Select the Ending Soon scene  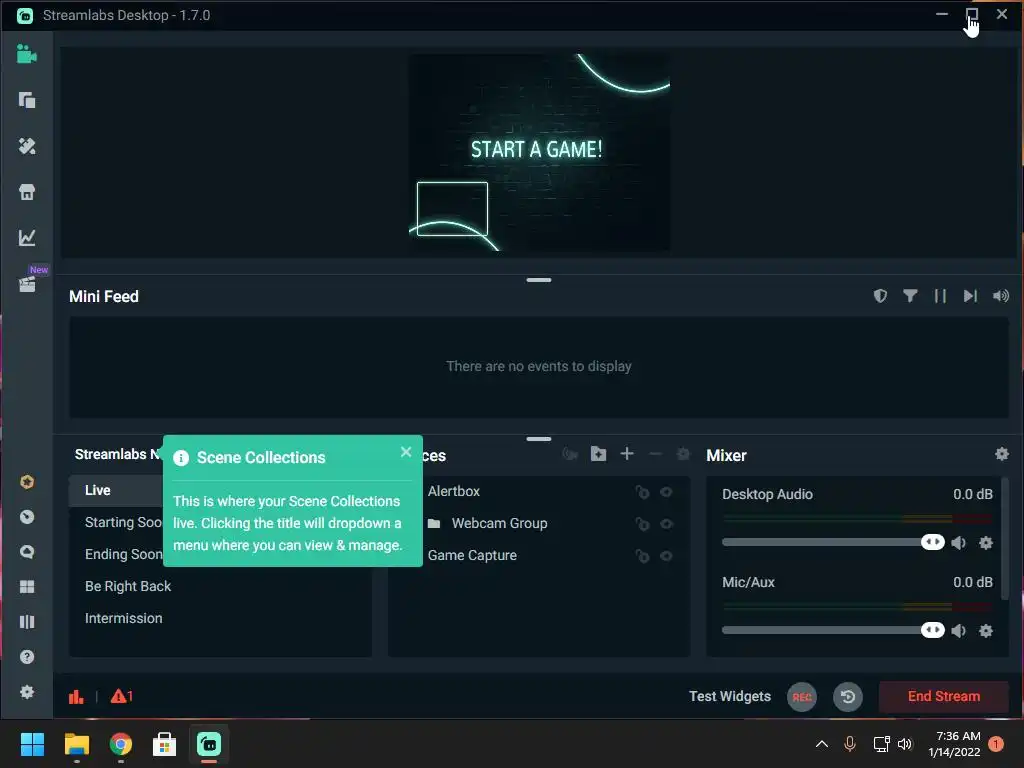tap(123, 554)
